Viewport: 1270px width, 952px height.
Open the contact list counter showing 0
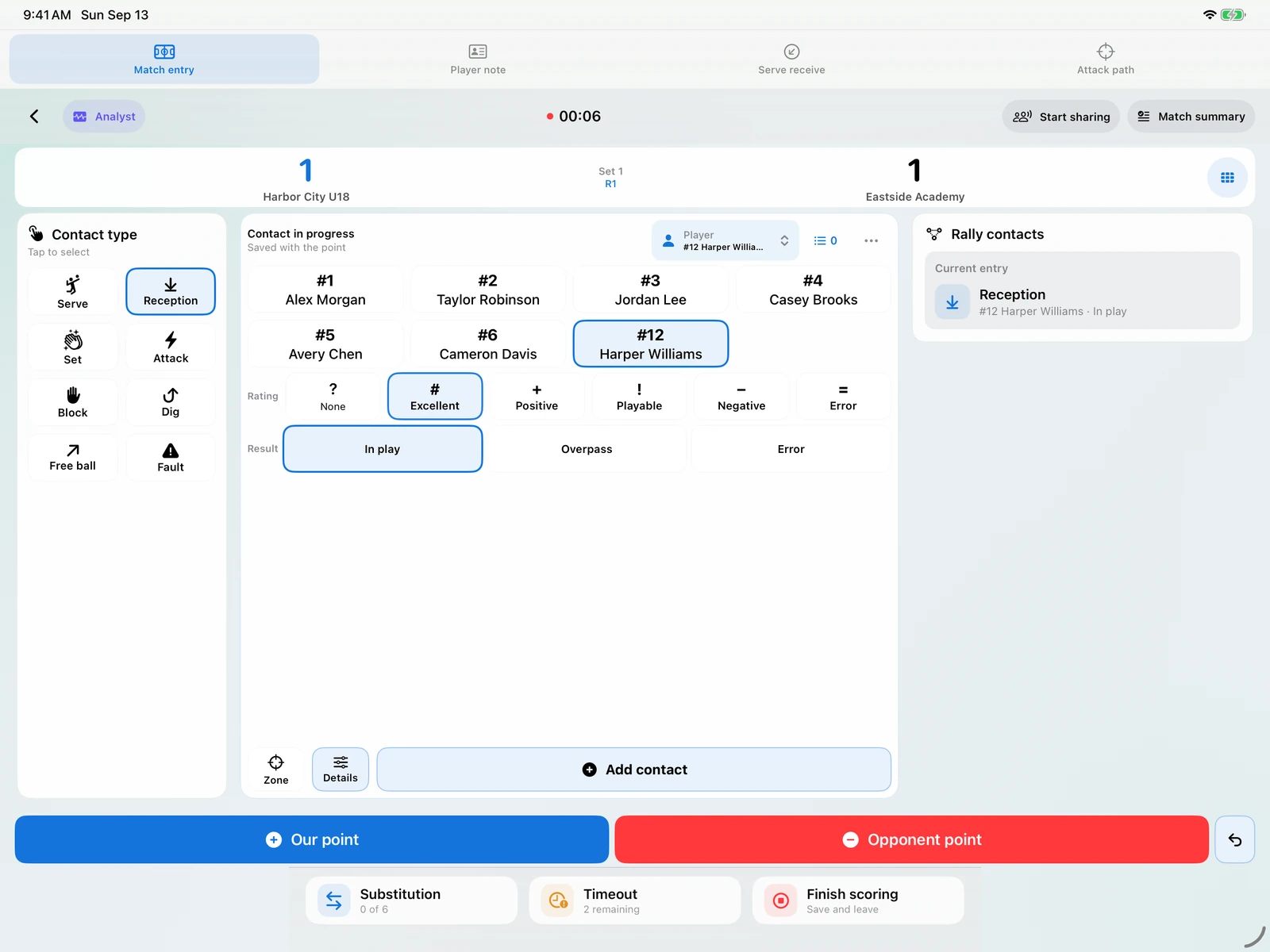[825, 240]
